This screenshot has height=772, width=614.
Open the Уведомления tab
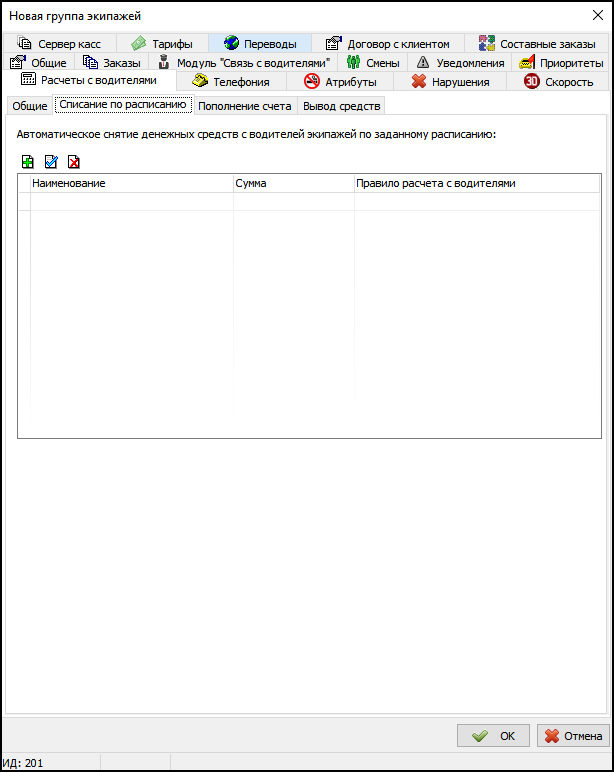pyautogui.click(x=460, y=62)
